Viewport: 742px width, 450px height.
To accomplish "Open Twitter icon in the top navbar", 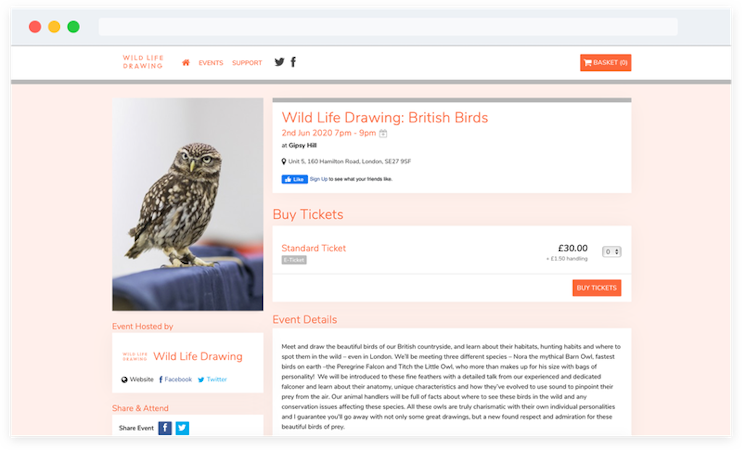I will (279, 63).
